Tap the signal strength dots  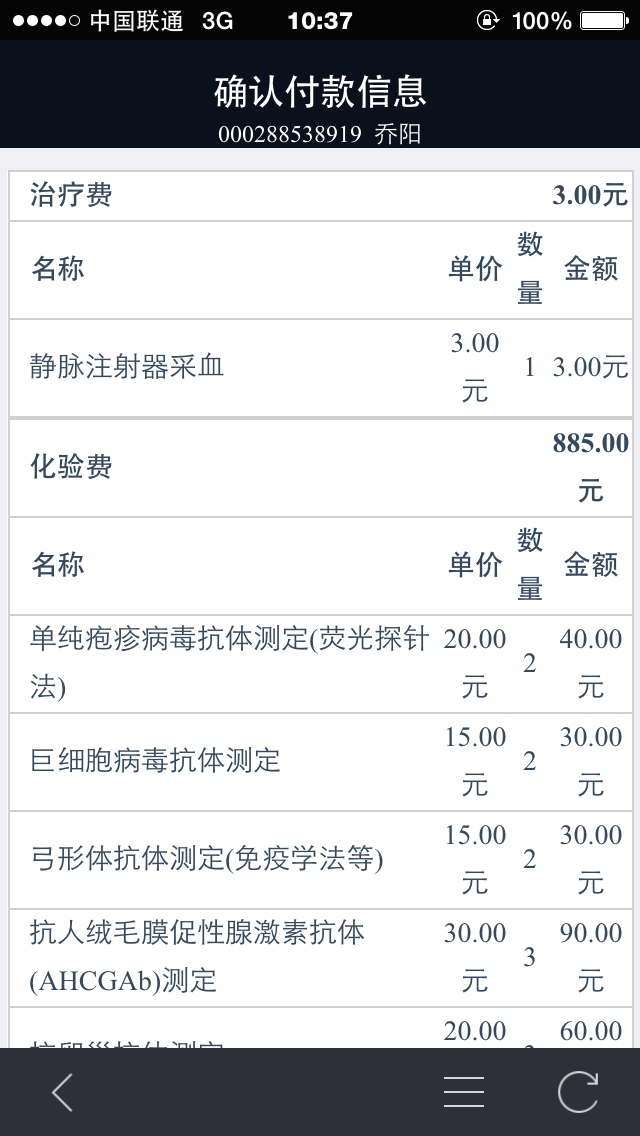(x=46, y=21)
